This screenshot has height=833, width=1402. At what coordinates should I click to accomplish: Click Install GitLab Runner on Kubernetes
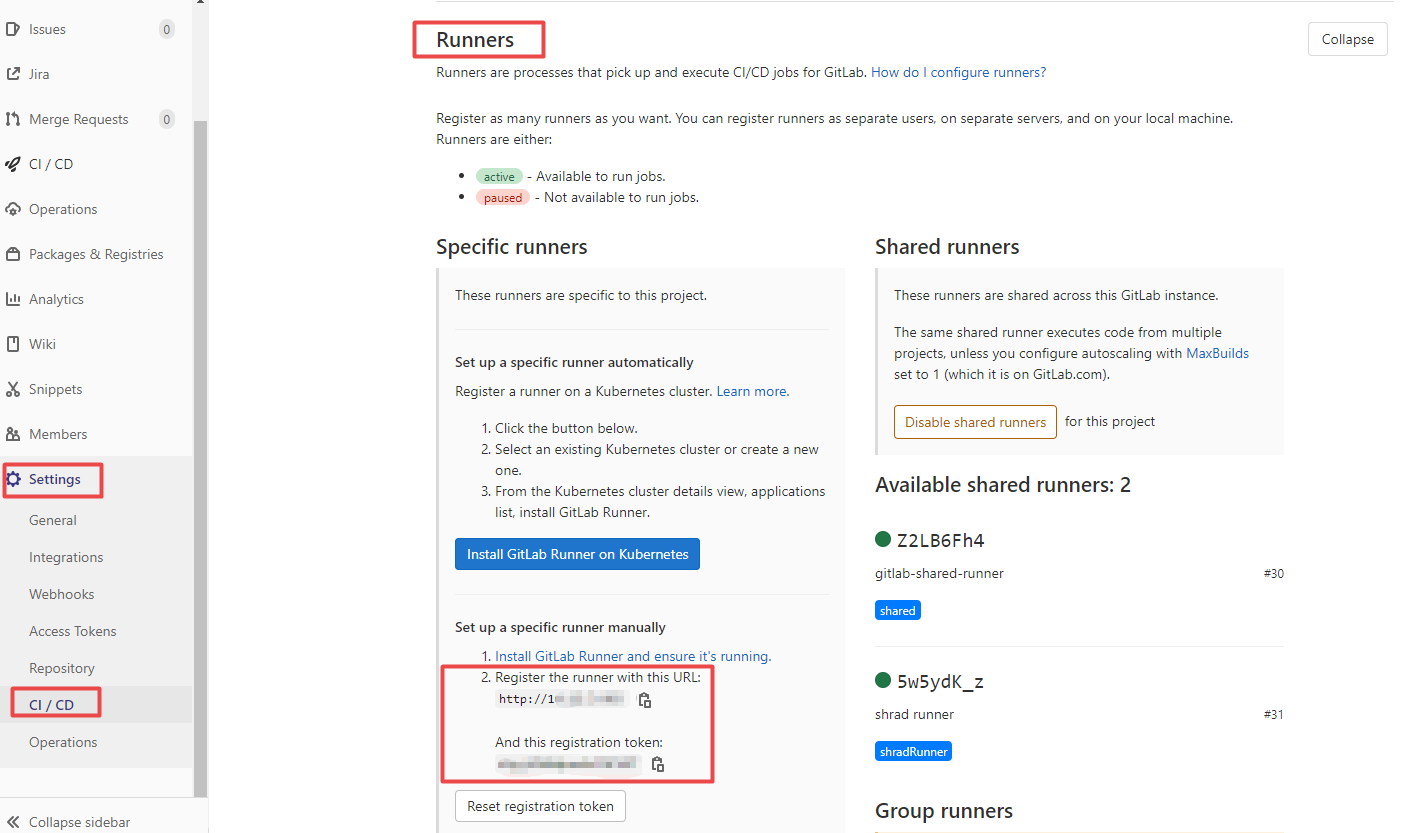coord(577,554)
